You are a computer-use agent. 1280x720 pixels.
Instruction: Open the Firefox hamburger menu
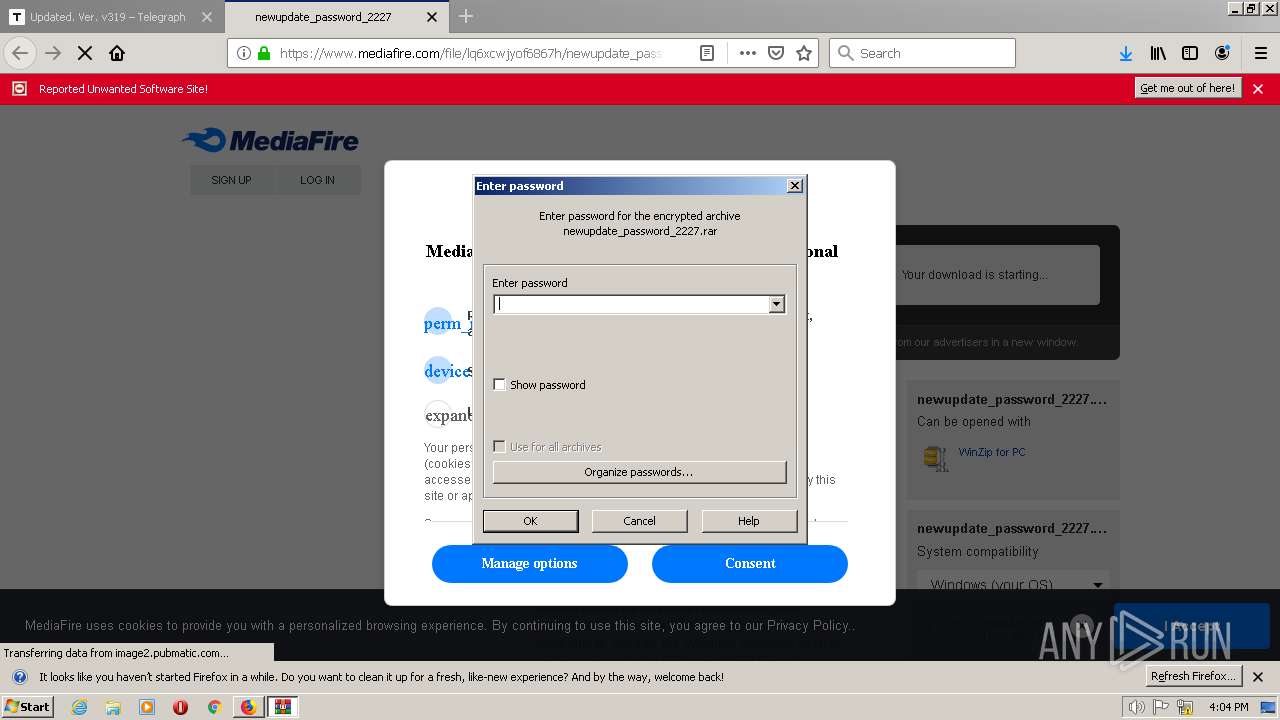pyautogui.click(x=1261, y=53)
